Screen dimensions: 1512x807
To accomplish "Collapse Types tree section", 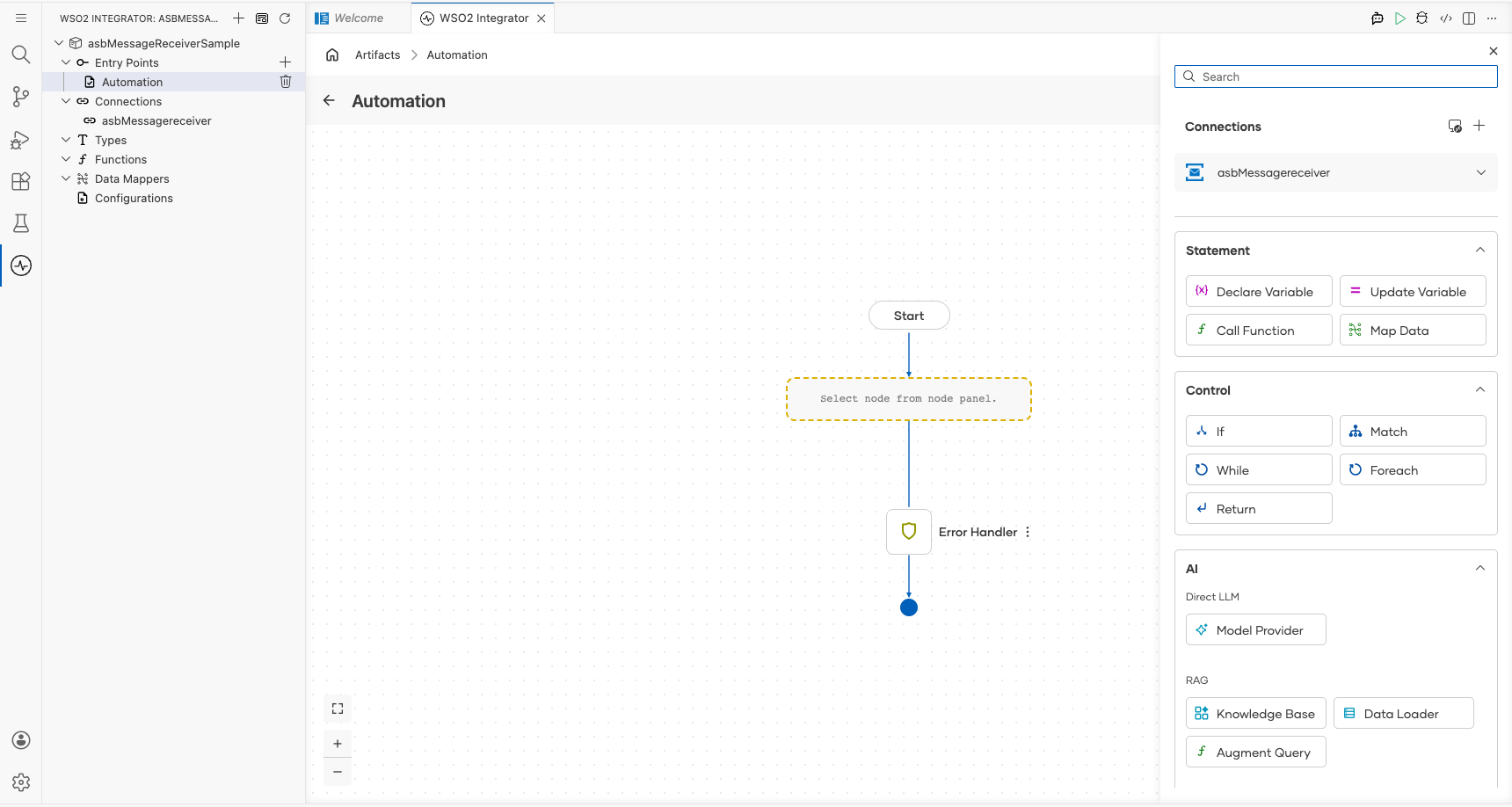I will click(x=66, y=140).
